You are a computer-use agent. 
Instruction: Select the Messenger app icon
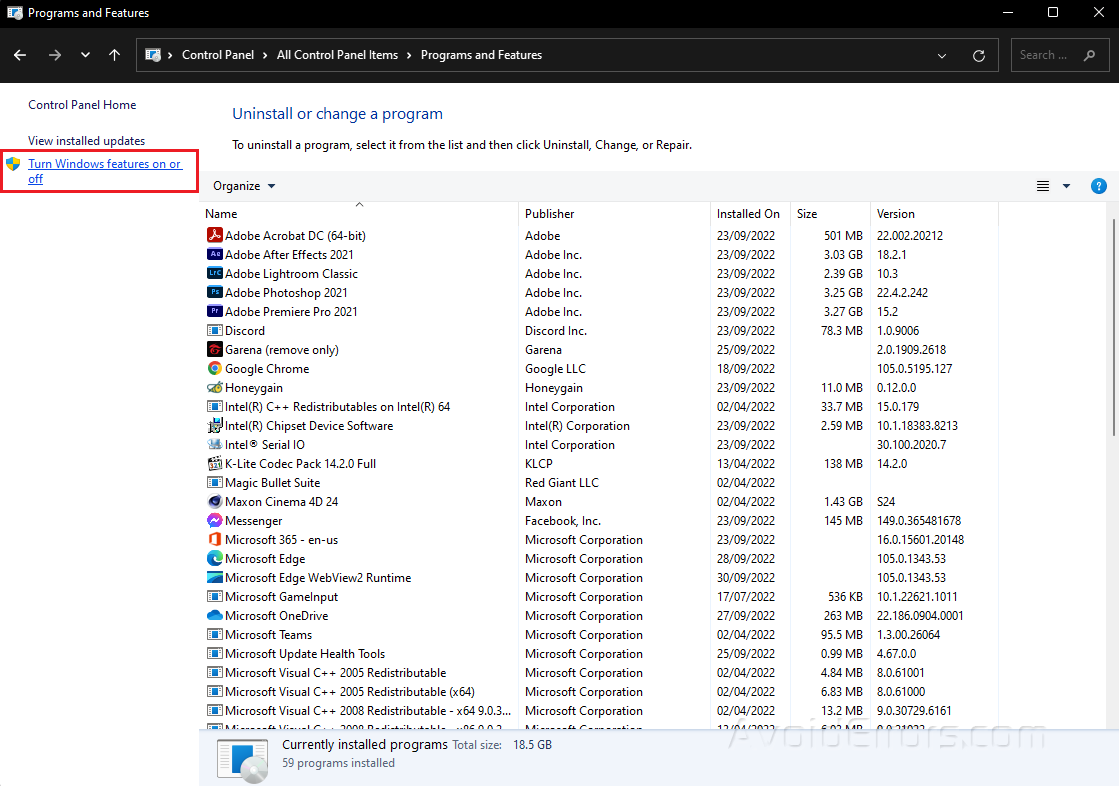tap(214, 521)
